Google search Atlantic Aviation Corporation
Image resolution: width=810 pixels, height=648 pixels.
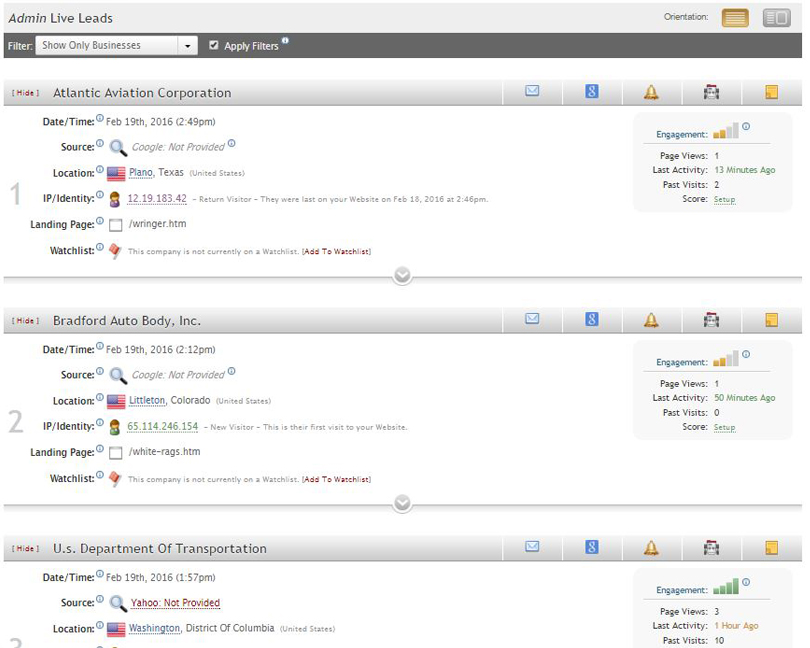coord(592,91)
